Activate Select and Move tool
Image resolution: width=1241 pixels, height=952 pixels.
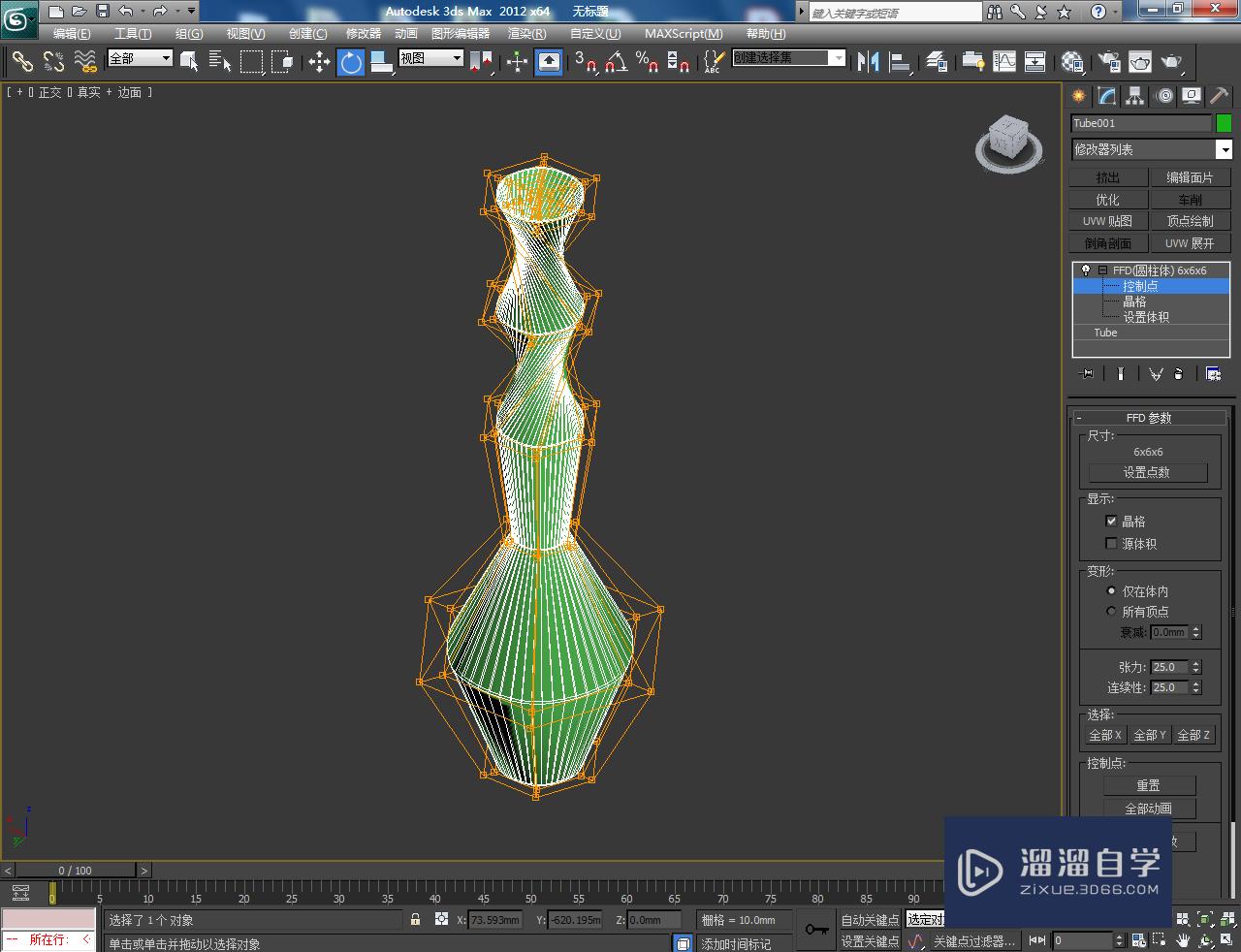point(319,62)
